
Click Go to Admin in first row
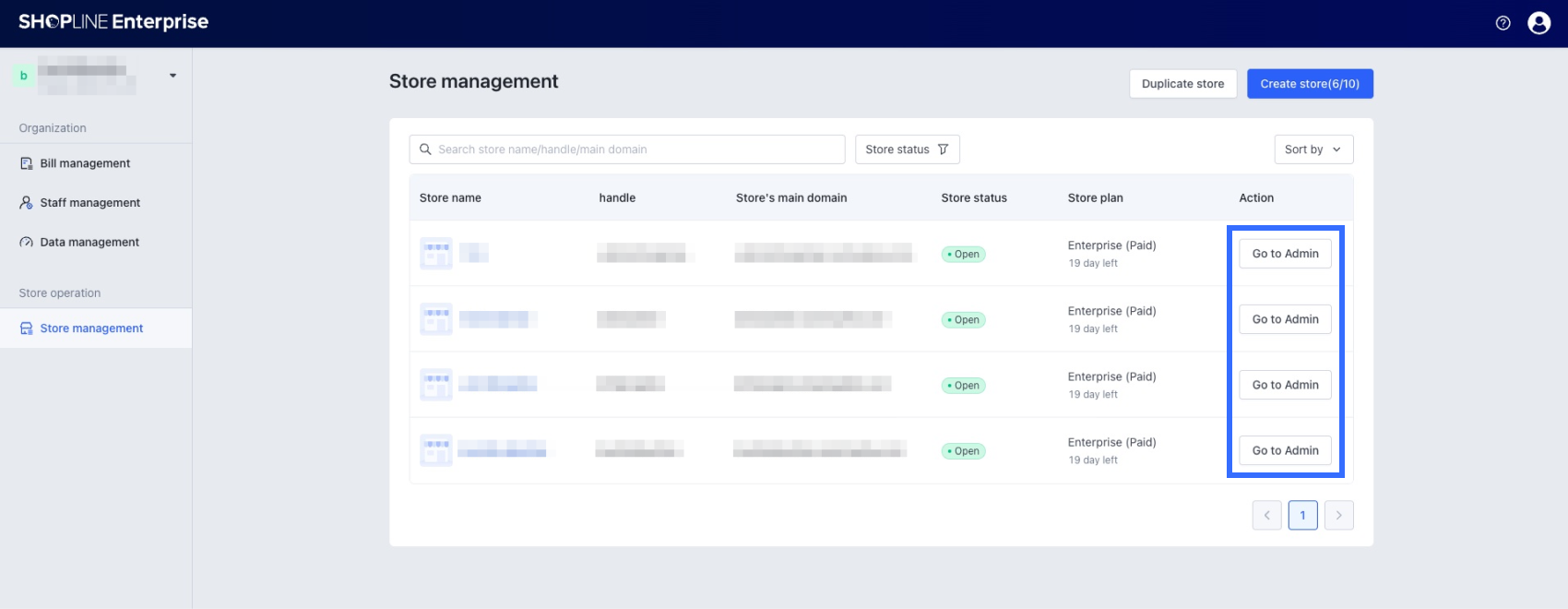click(1286, 254)
